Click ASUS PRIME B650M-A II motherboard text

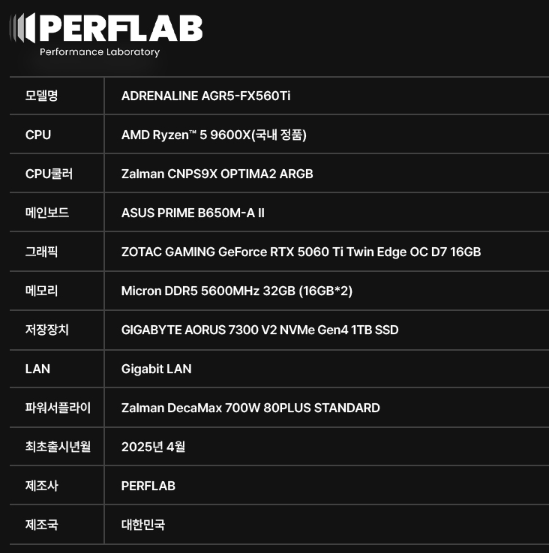(x=193, y=213)
